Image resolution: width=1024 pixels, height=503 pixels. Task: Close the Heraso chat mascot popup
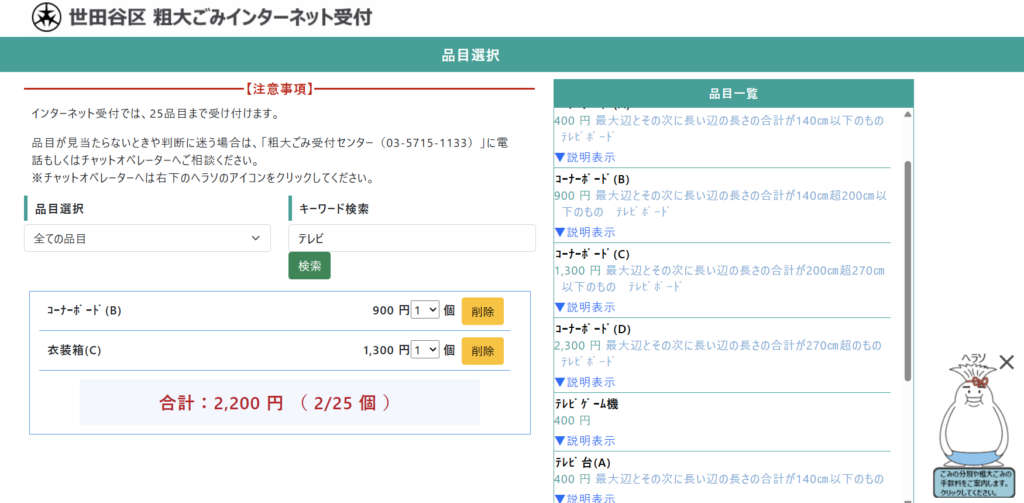[x=1006, y=362]
